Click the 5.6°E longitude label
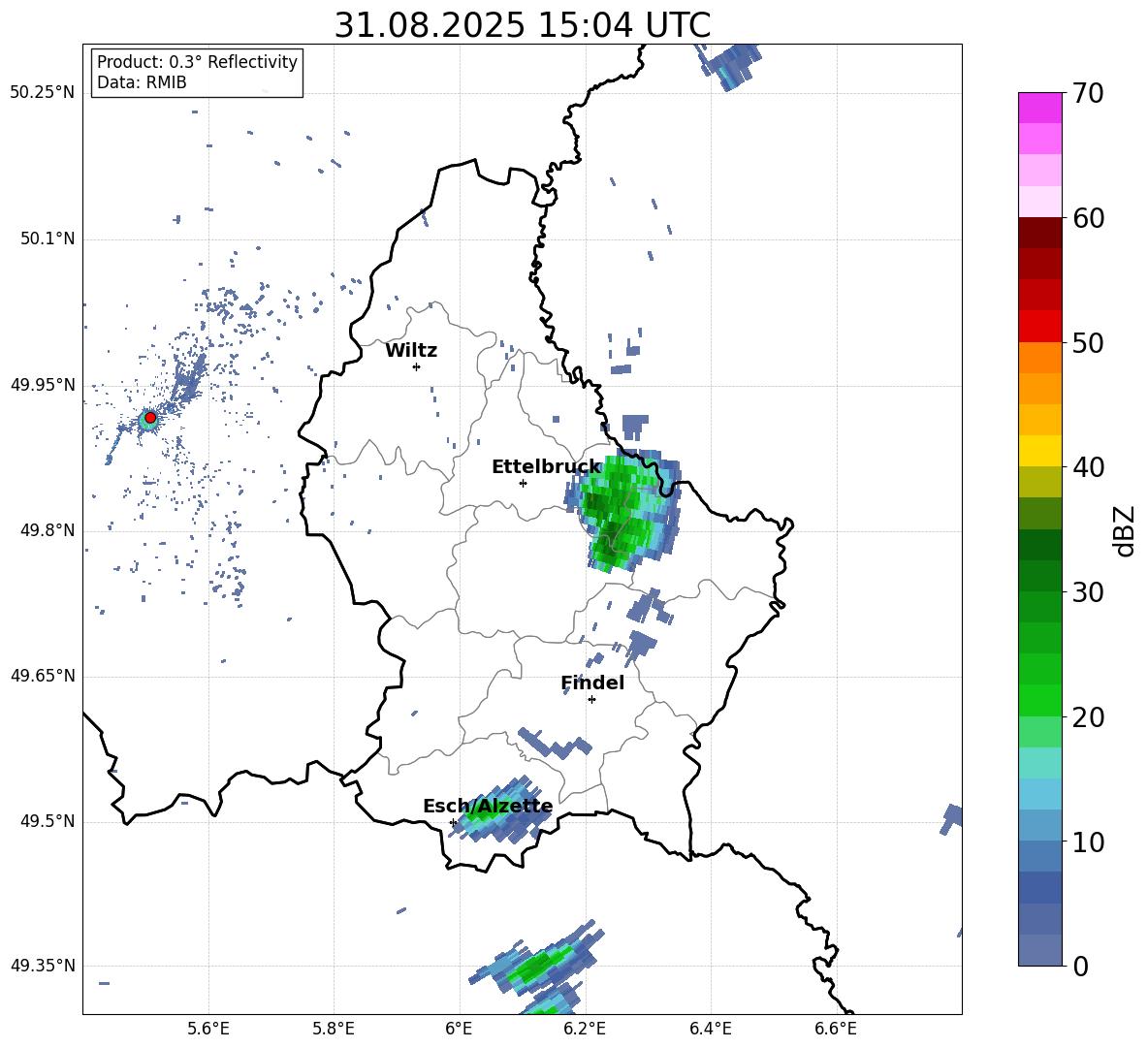This screenshot has height=1048, width=1148. tap(208, 1030)
